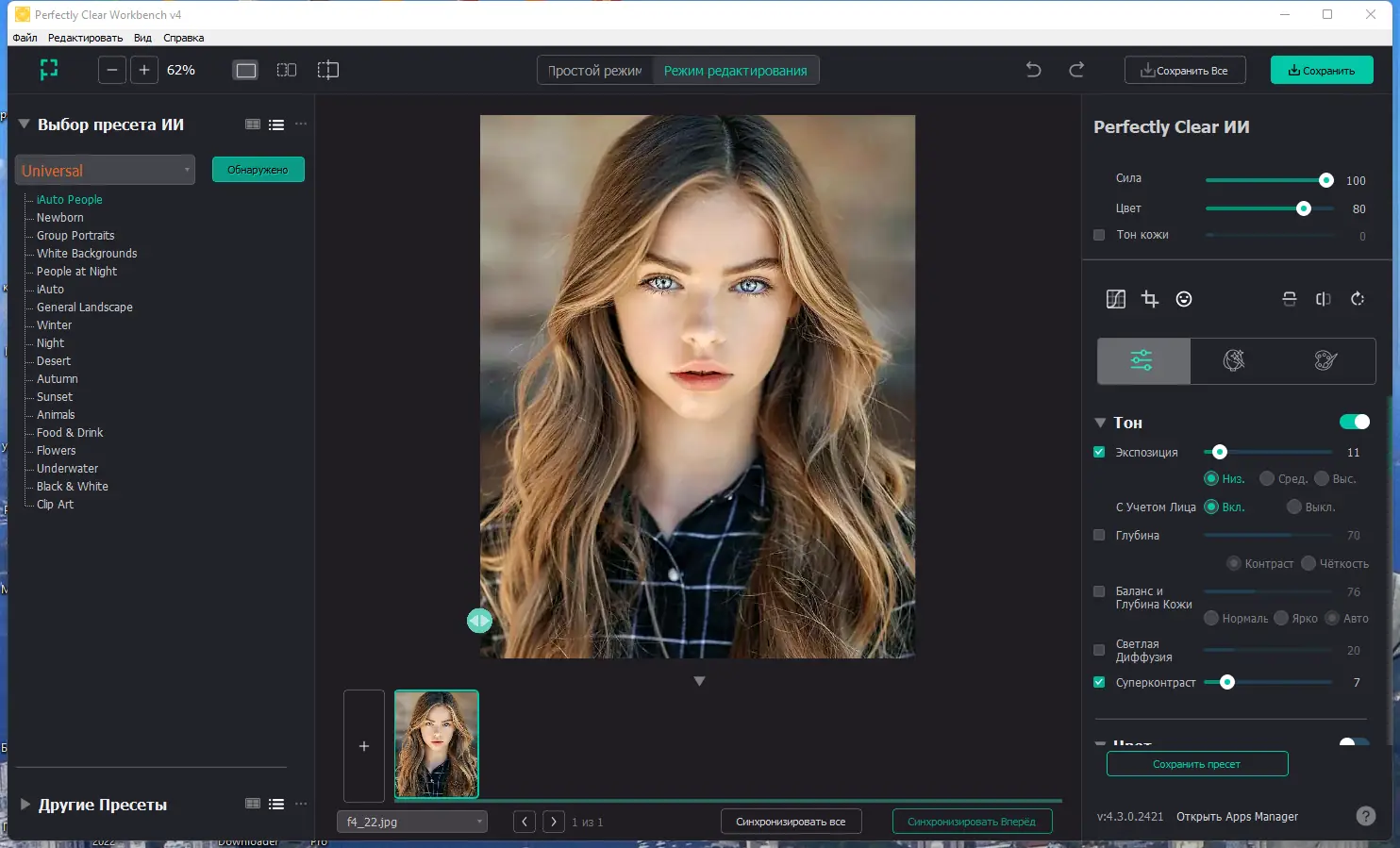Switch to side-by-side split view
Image resolution: width=1400 pixels, height=848 pixels.
pos(287,70)
